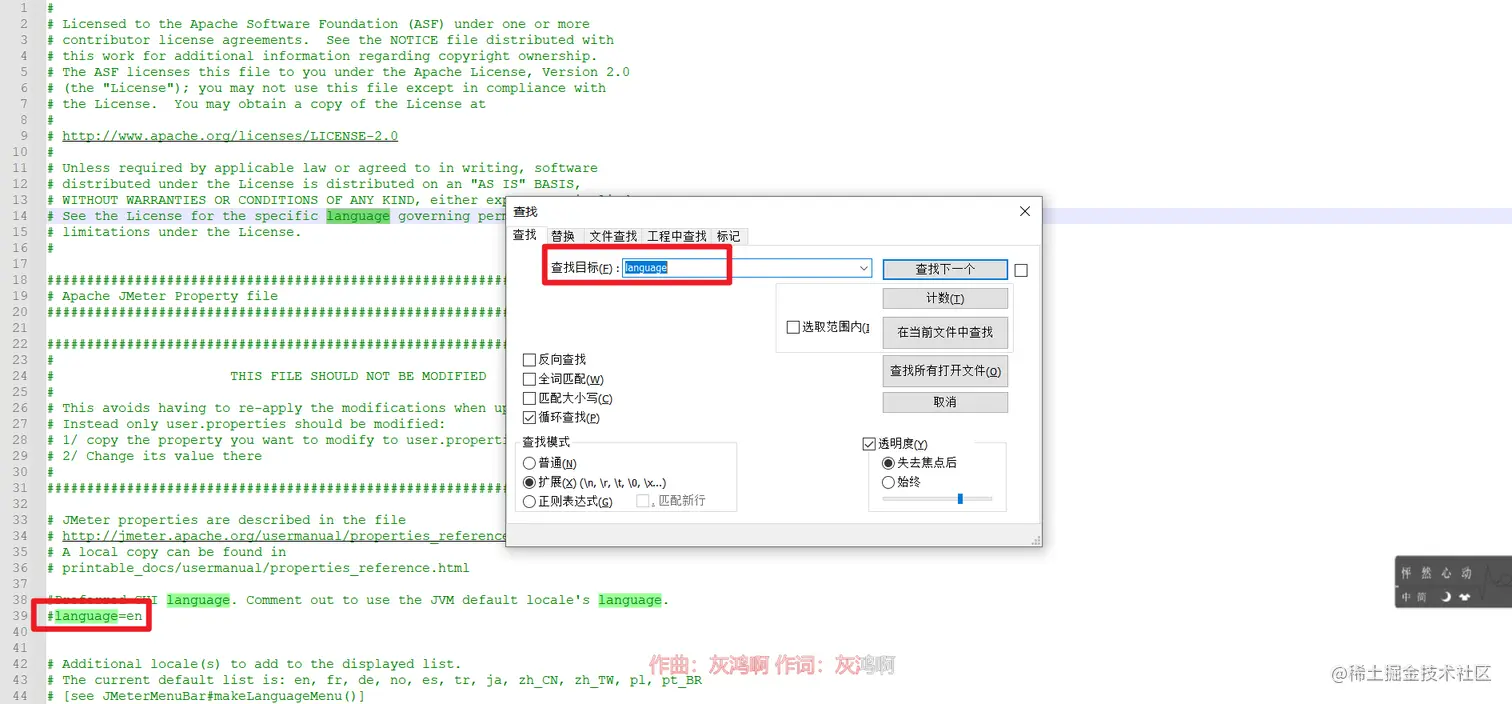Open the shirt skin icon in the input method bar
Image resolution: width=1512 pixels, height=704 pixels.
pyautogui.click(x=1465, y=597)
